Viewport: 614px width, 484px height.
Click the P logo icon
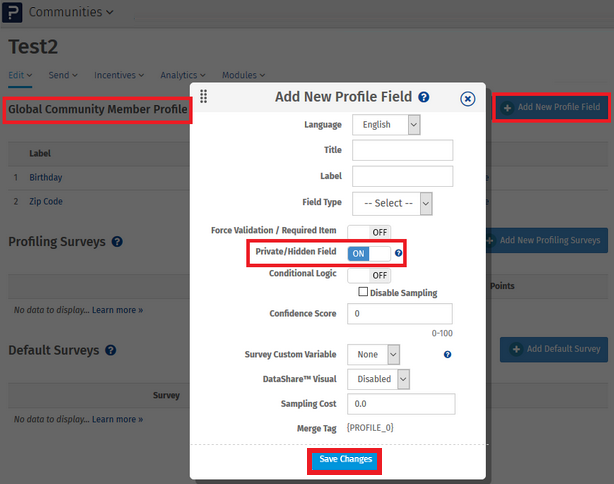tap(12, 12)
